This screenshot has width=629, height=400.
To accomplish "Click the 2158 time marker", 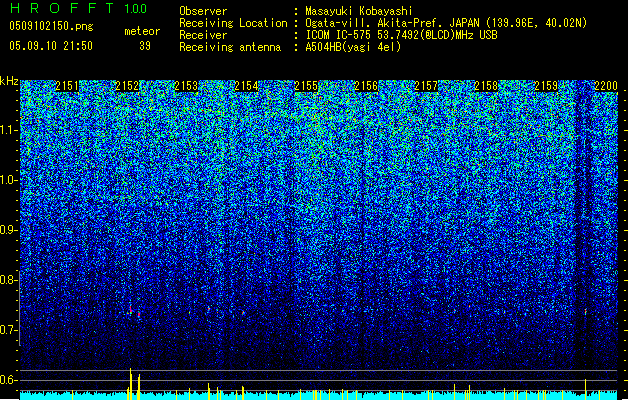I will pos(486,86).
